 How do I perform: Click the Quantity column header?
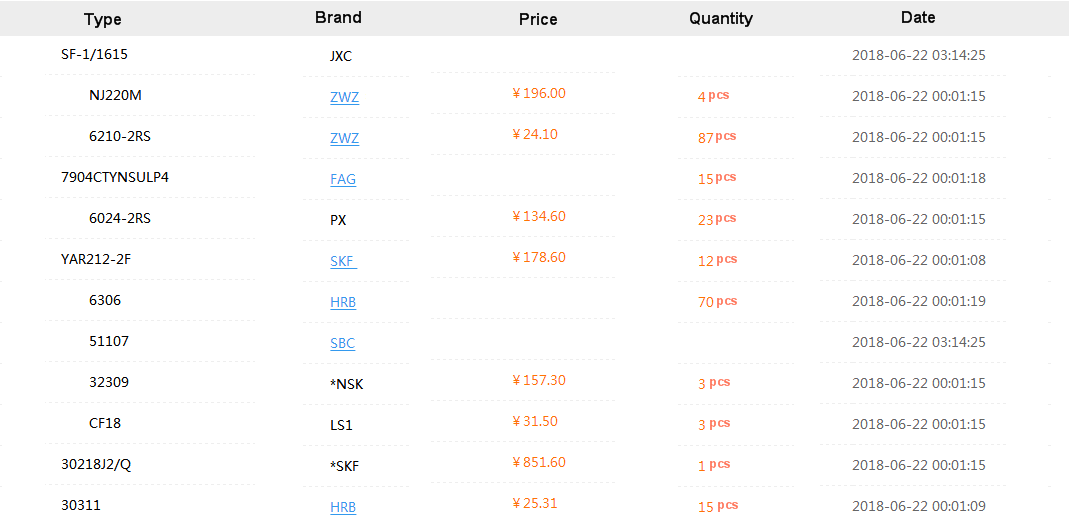[x=720, y=18]
